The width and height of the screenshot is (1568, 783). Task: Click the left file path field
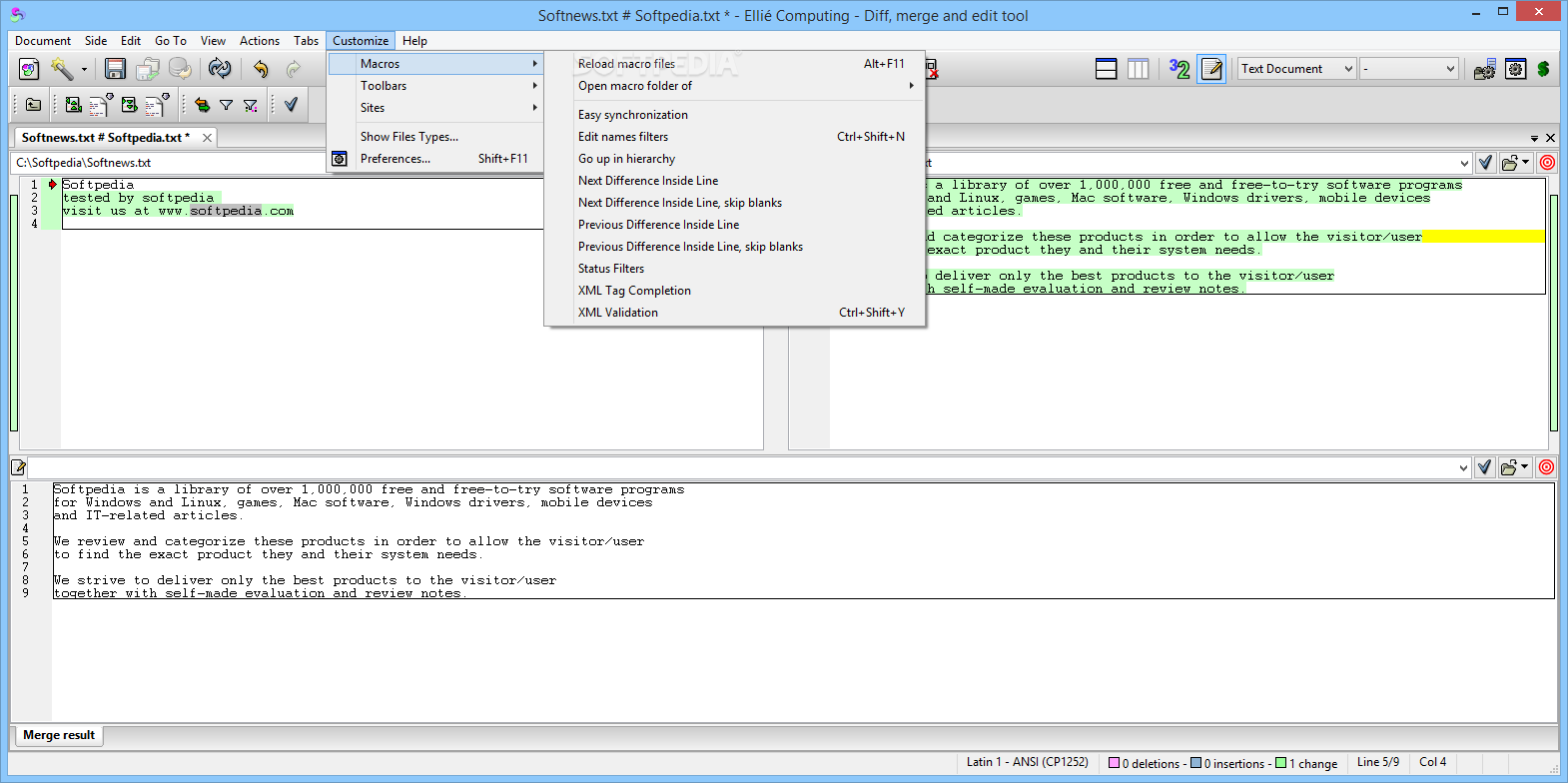pos(170,163)
